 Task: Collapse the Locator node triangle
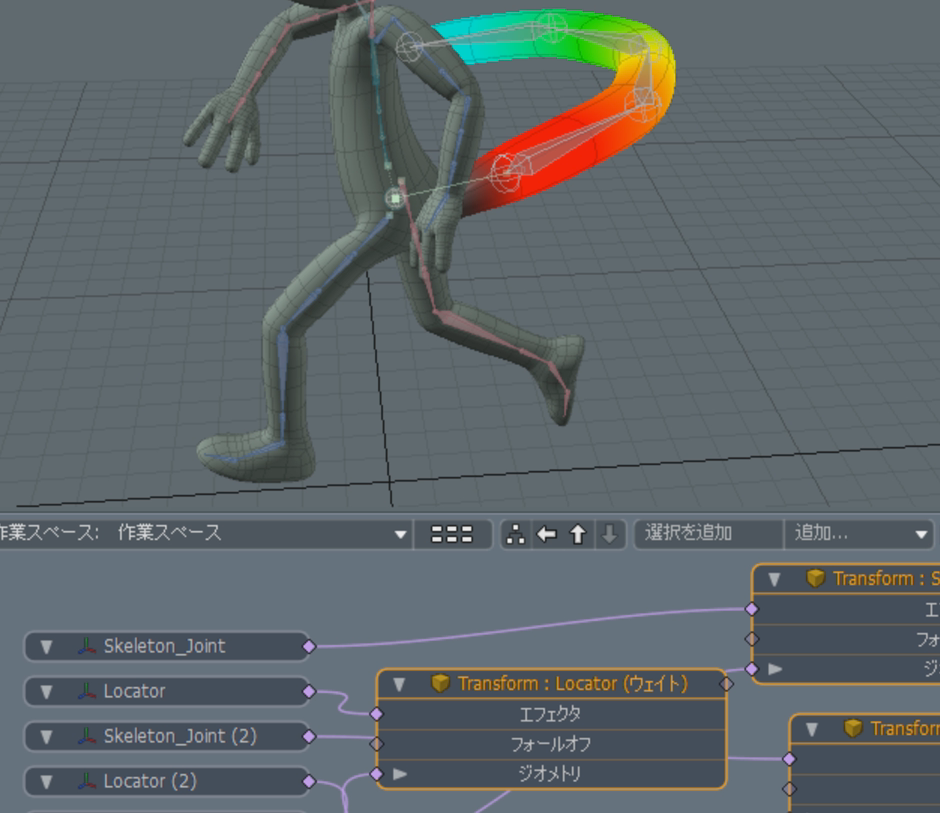pyautogui.click(x=46, y=692)
